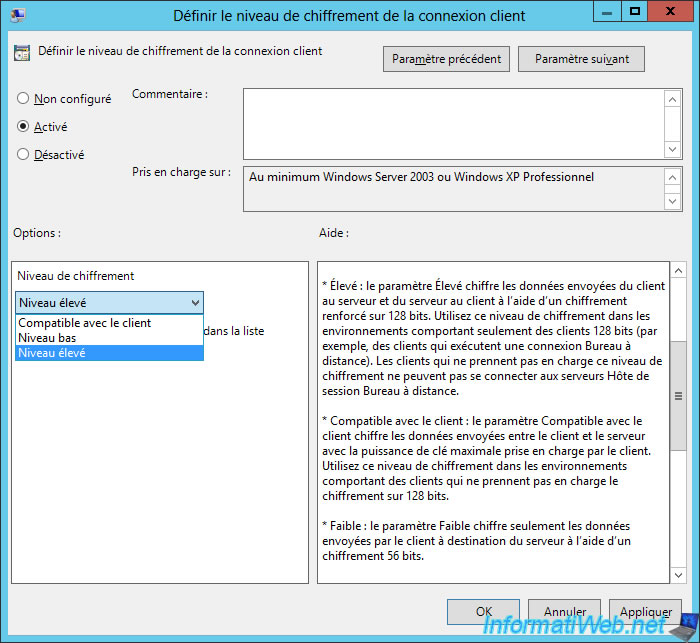Maximize the dialog window

[x=634, y=12]
